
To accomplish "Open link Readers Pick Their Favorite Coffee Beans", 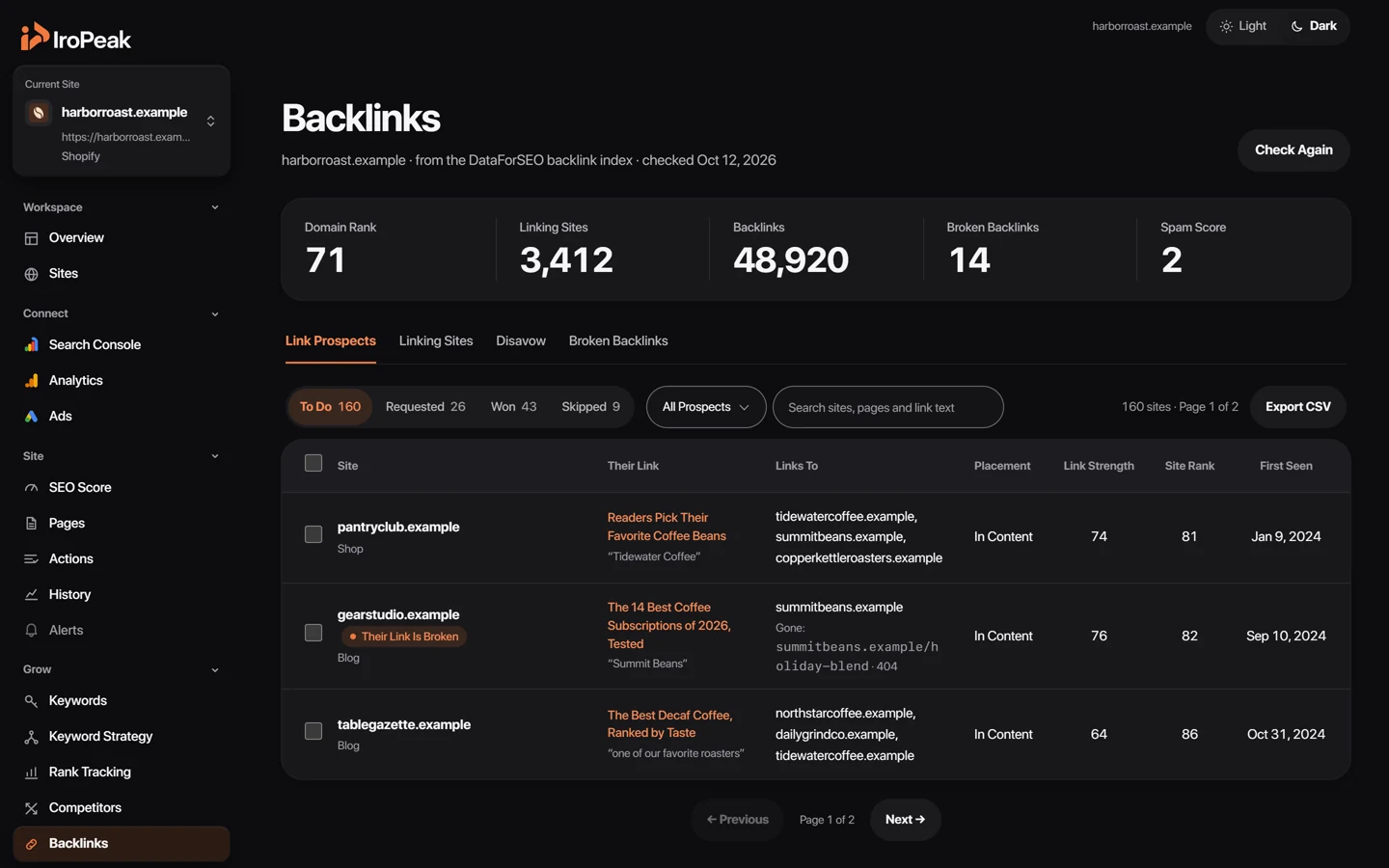I will [x=667, y=527].
